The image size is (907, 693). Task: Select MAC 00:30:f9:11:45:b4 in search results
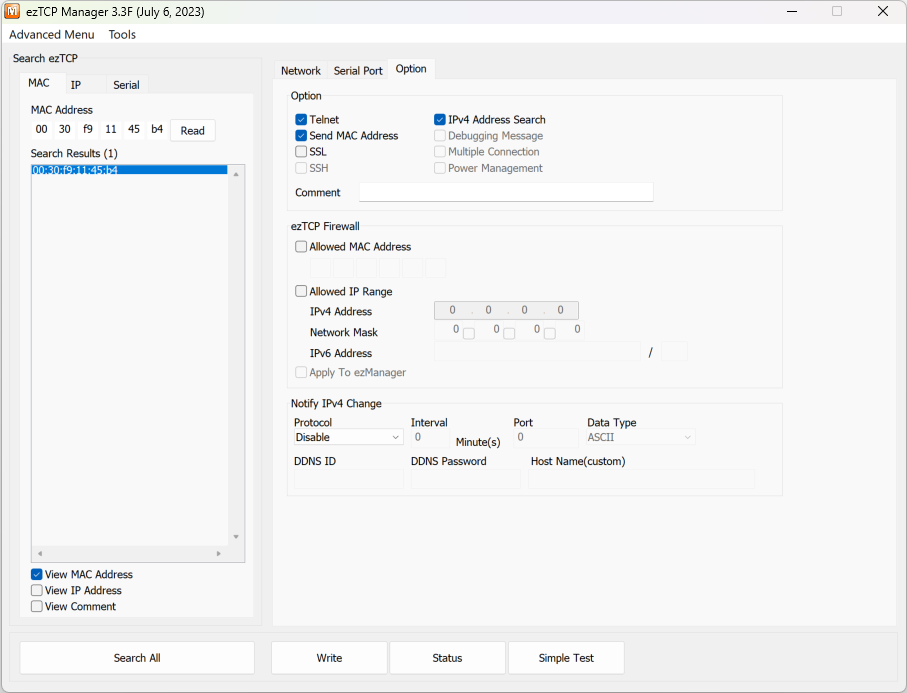75,170
